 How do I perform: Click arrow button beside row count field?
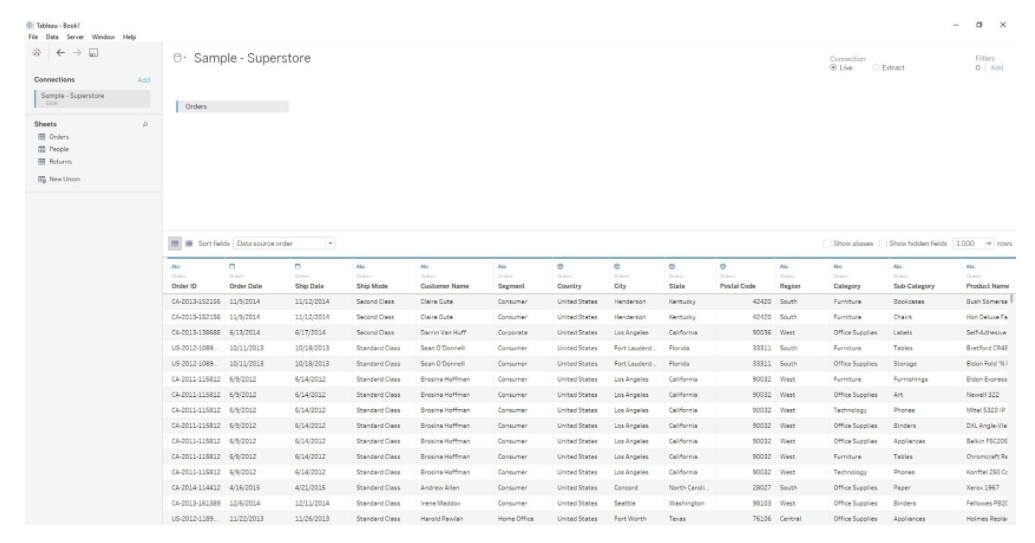coord(989,243)
